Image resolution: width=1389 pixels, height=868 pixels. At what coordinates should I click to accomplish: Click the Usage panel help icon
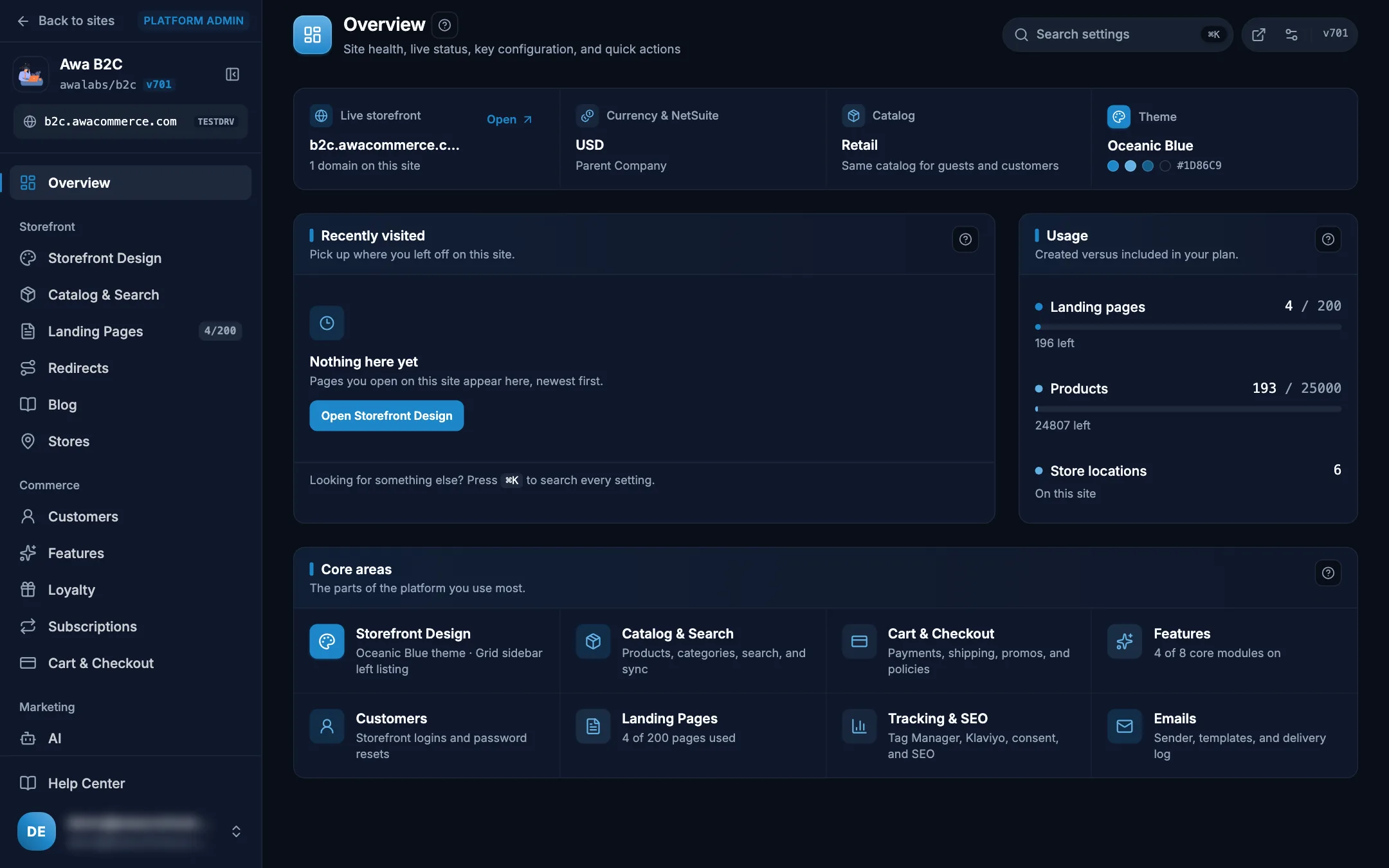click(1328, 239)
